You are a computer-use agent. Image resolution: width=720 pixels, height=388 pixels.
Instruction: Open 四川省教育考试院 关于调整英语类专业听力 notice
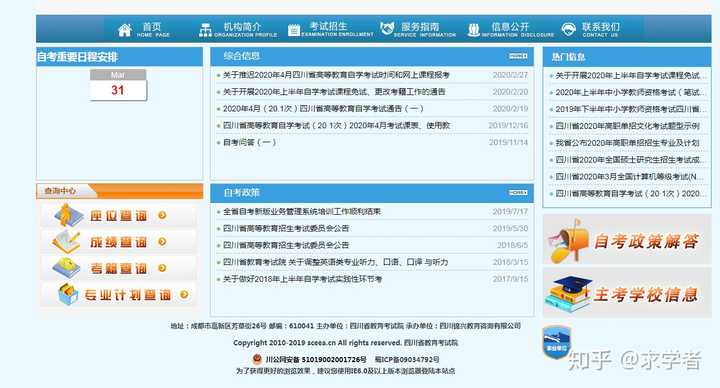click(336, 262)
